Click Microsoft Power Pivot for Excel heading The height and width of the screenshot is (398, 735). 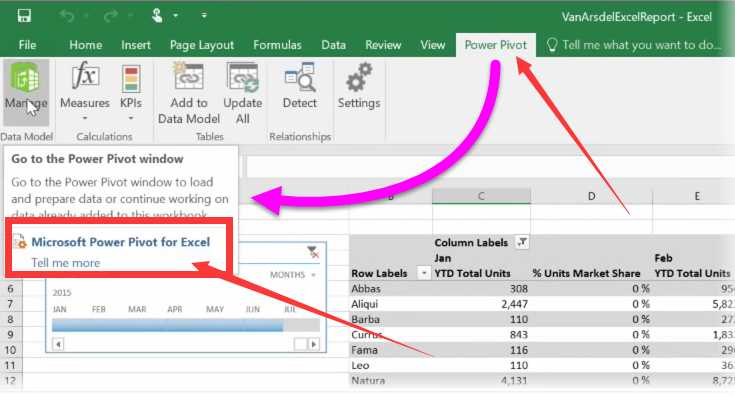coord(120,242)
